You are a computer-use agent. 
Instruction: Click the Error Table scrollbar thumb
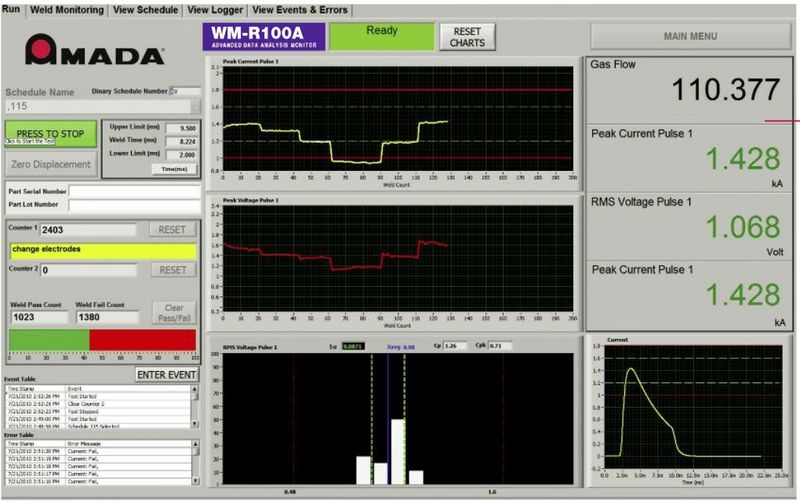click(x=195, y=451)
